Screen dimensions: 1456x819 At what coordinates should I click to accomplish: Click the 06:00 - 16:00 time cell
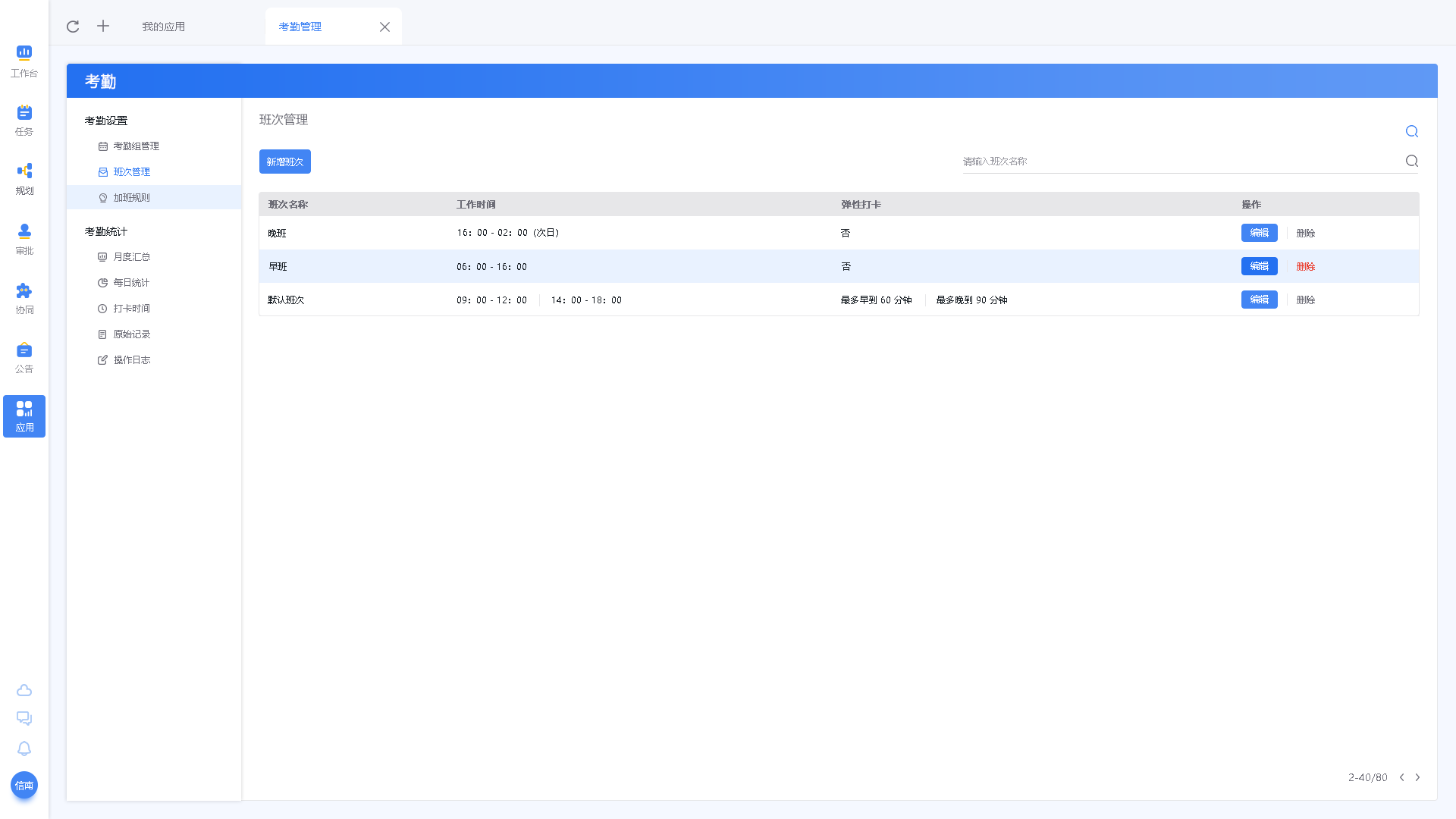click(x=491, y=266)
